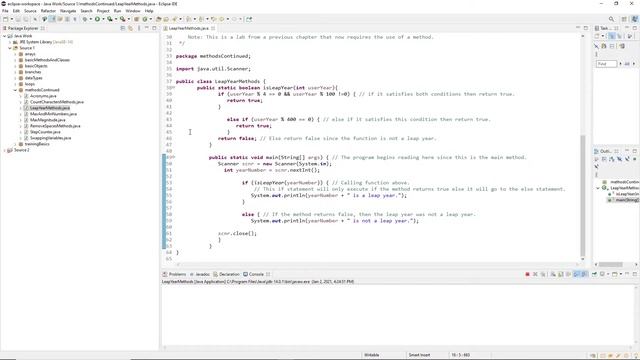Expand the arrays package

pos(16,54)
